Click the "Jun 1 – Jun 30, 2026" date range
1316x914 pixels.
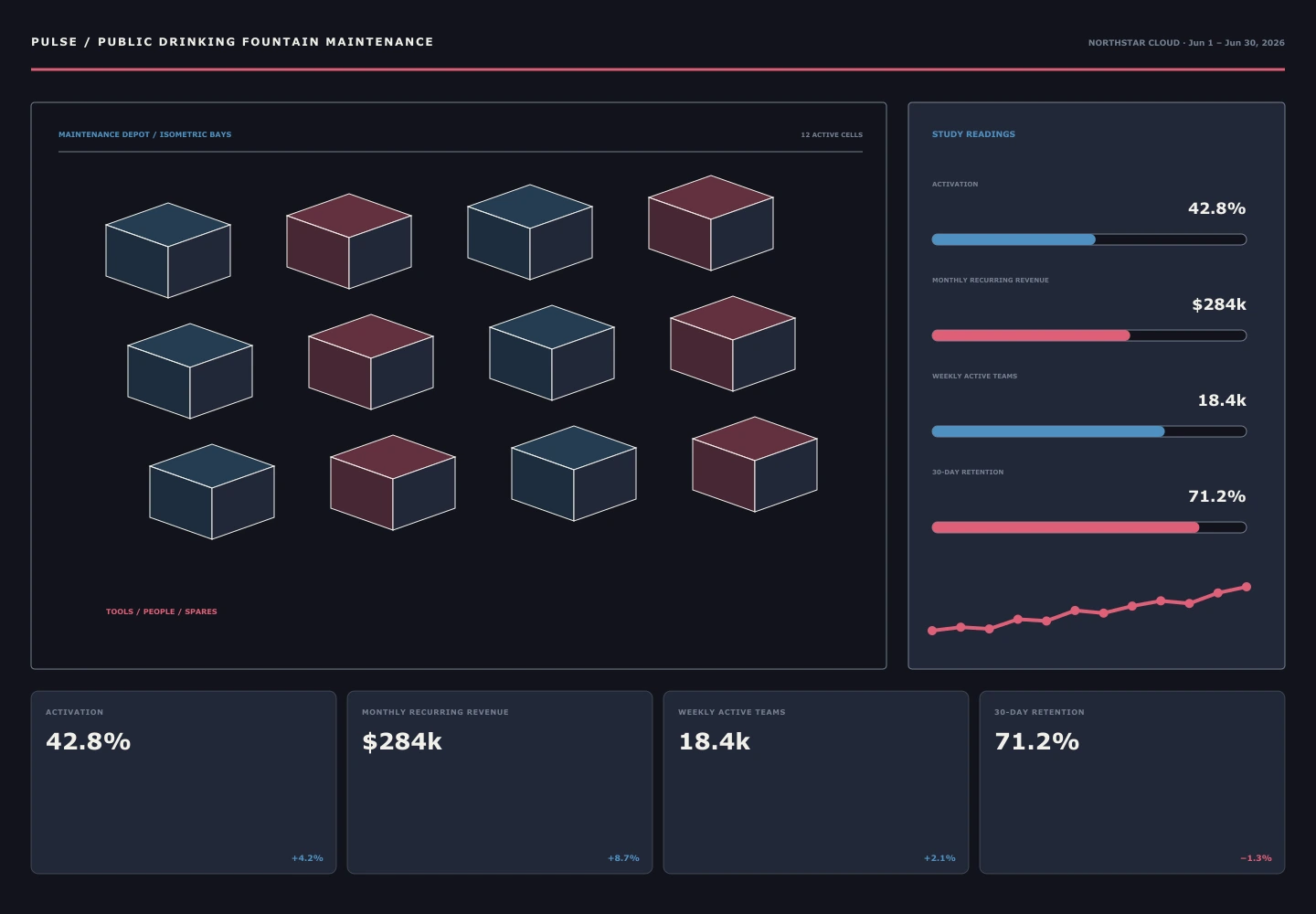(x=1236, y=43)
